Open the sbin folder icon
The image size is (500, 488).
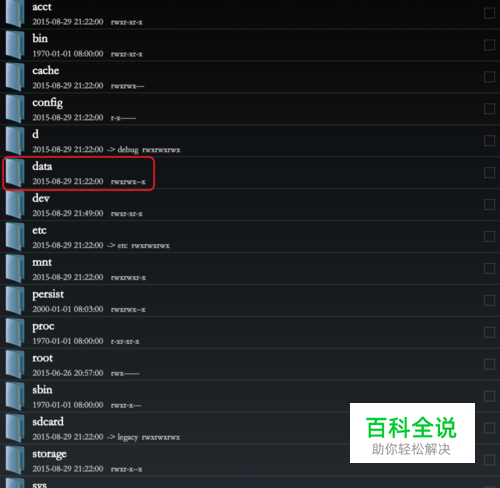pos(15,396)
